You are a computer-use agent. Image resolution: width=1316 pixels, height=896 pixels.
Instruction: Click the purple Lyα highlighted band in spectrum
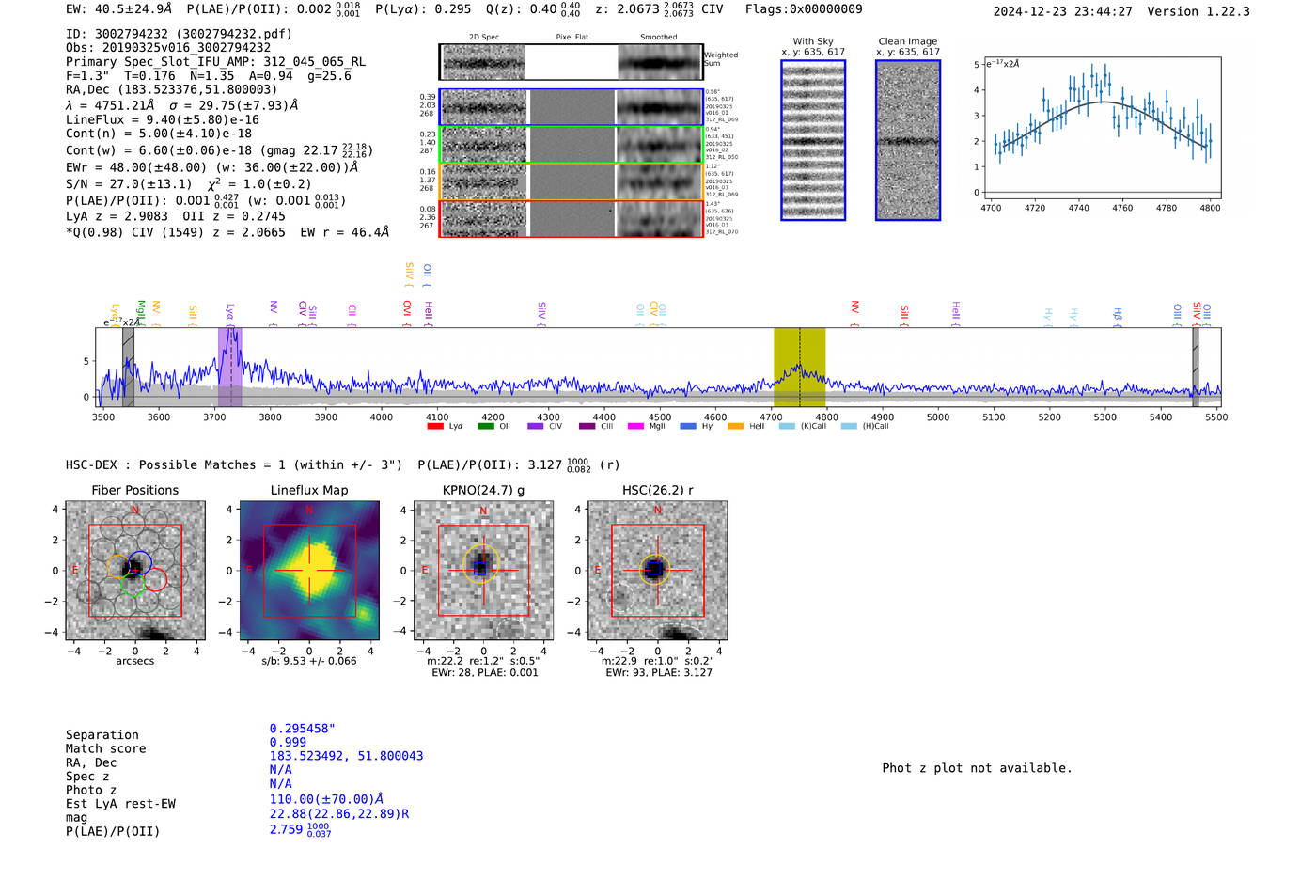coord(230,367)
